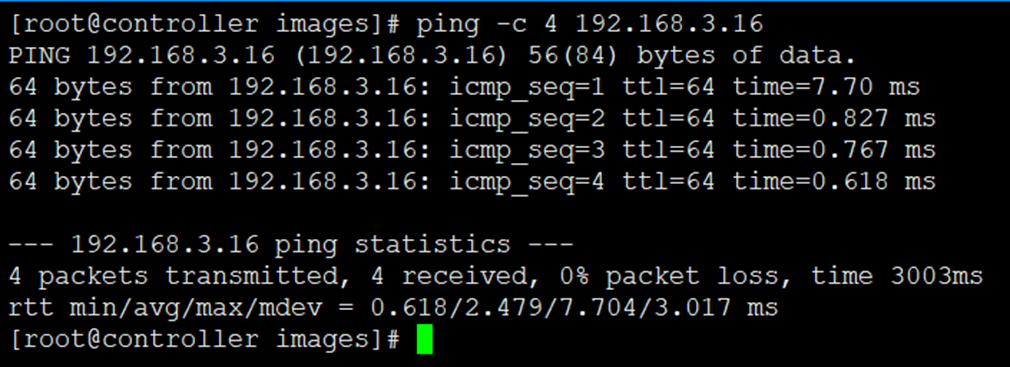Click the first '[root@controller images]#' prompt

pos(204,24)
